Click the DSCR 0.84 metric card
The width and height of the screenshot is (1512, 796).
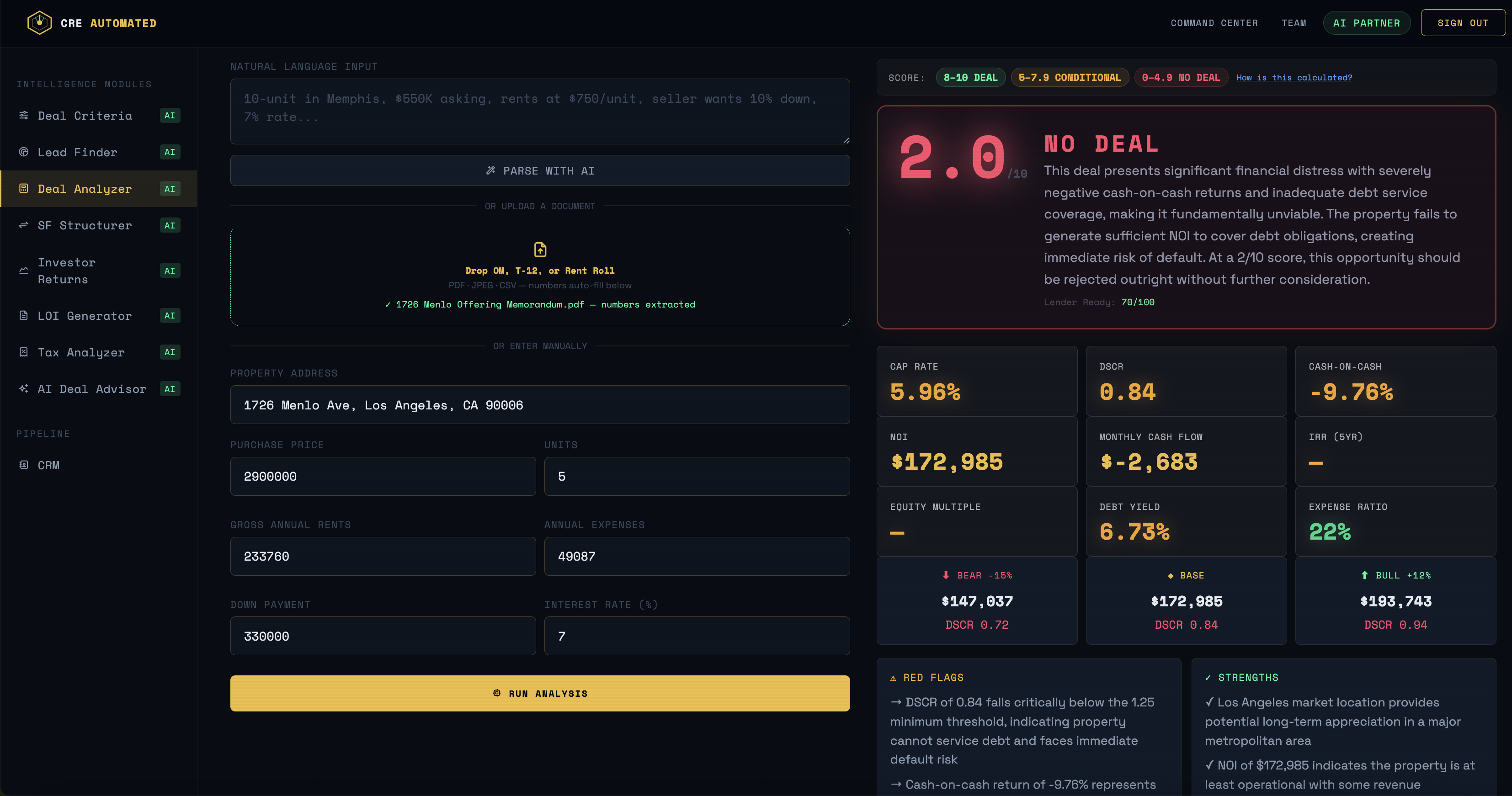coord(1186,381)
